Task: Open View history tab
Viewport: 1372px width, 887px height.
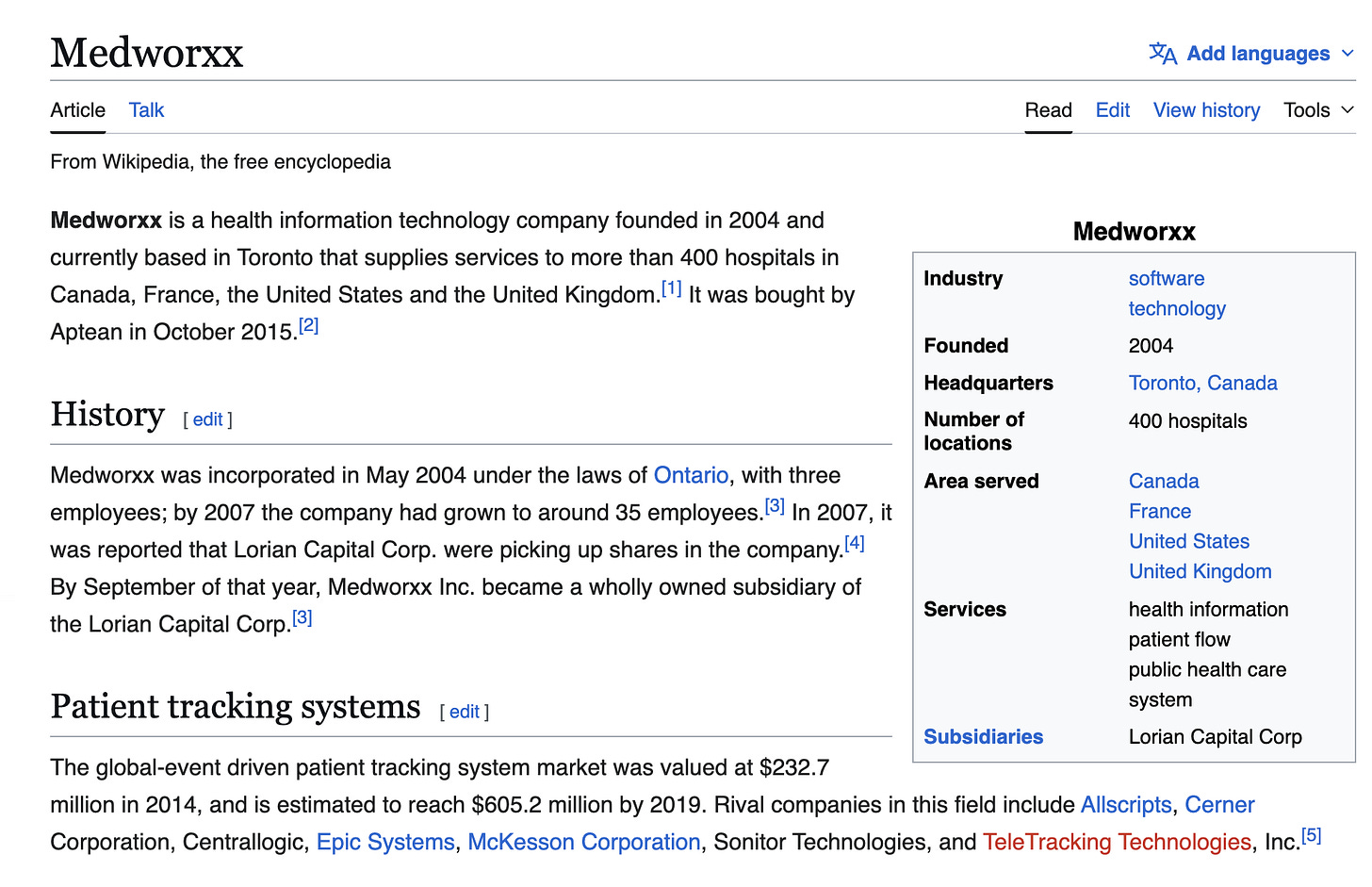Action: click(x=1207, y=110)
